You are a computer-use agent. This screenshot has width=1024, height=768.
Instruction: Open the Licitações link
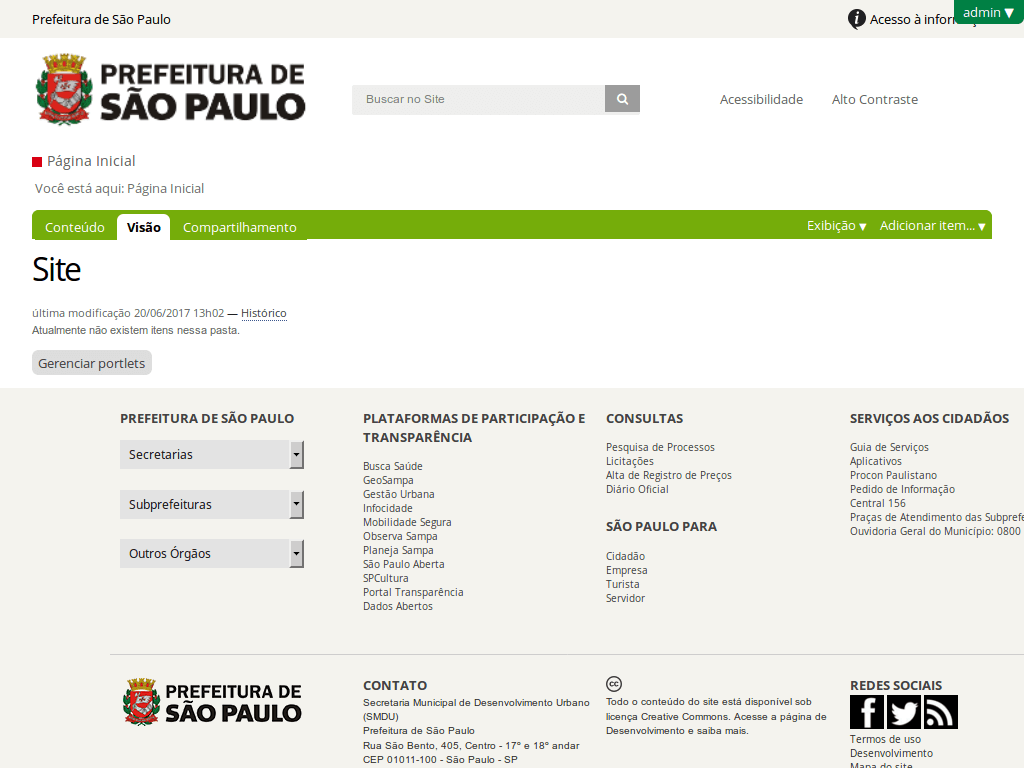(x=630, y=461)
